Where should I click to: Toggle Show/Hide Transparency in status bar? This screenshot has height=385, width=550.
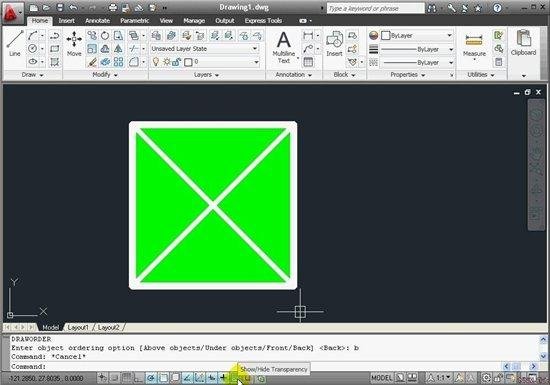pyautogui.click(x=234, y=379)
